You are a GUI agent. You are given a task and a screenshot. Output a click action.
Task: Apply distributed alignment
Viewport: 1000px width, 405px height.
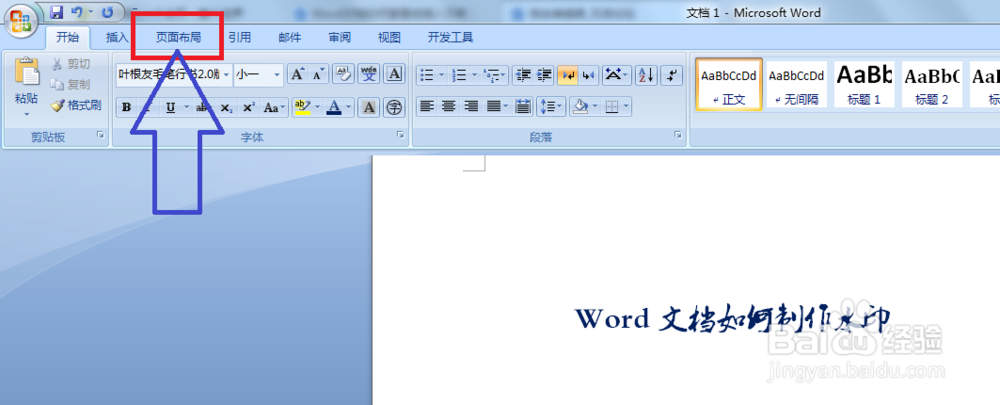tap(523, 107)
